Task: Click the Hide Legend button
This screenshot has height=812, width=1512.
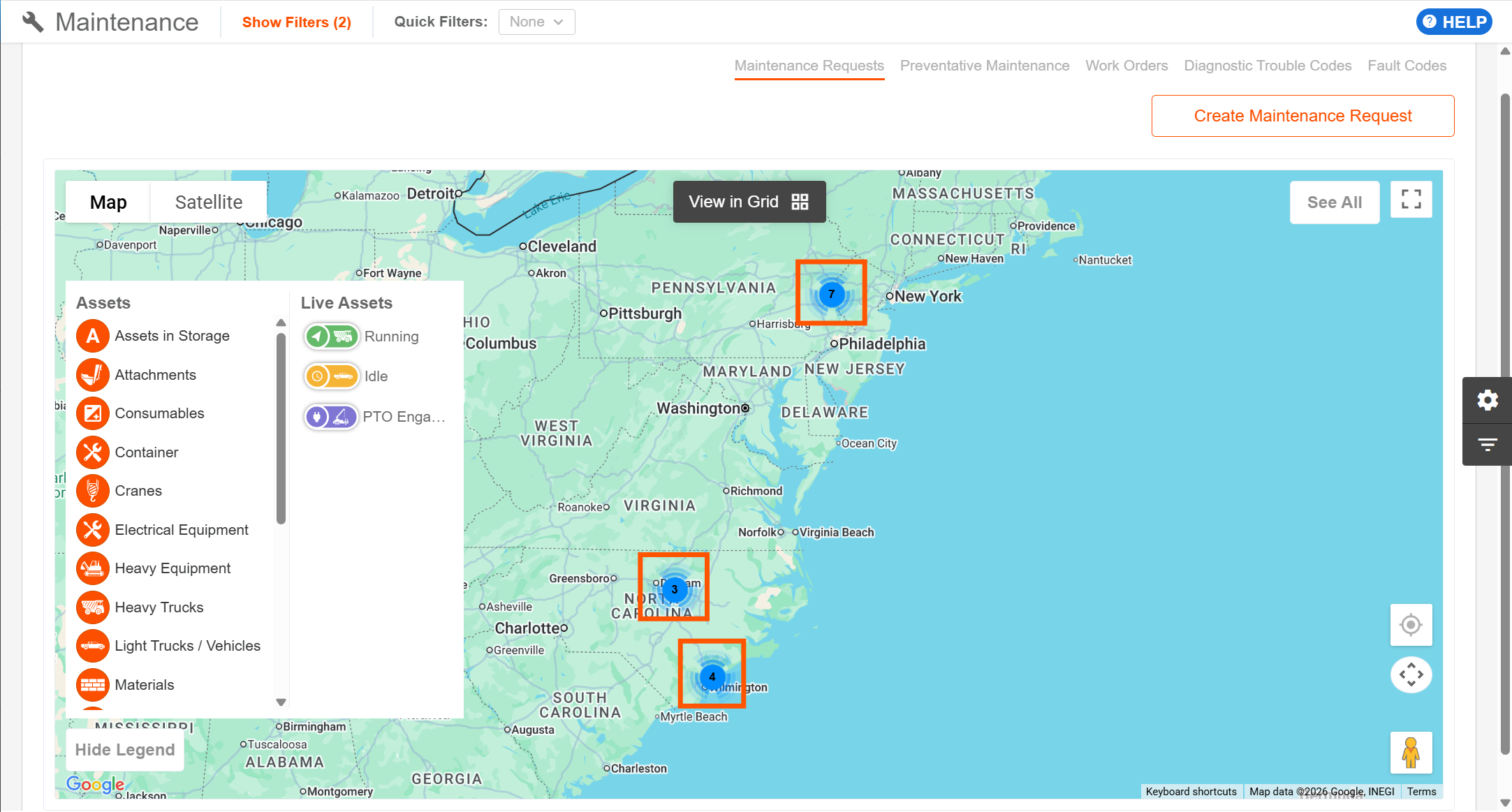Action: click(125, 750)
